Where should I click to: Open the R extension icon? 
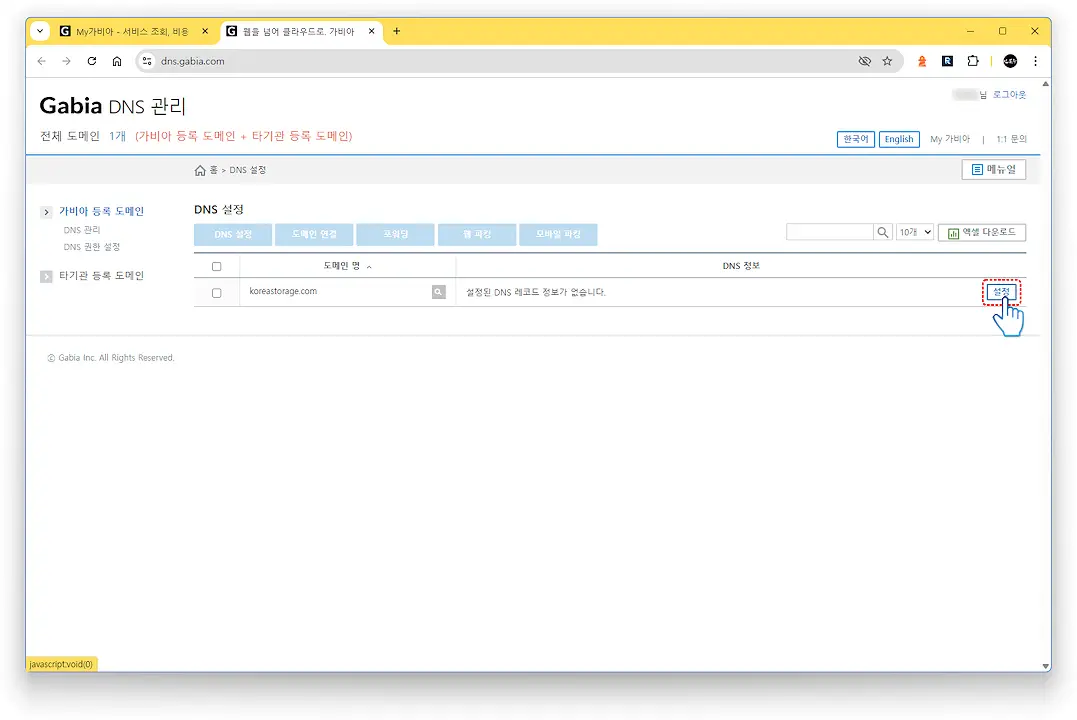pyautogui.click(x=947, y=61)
